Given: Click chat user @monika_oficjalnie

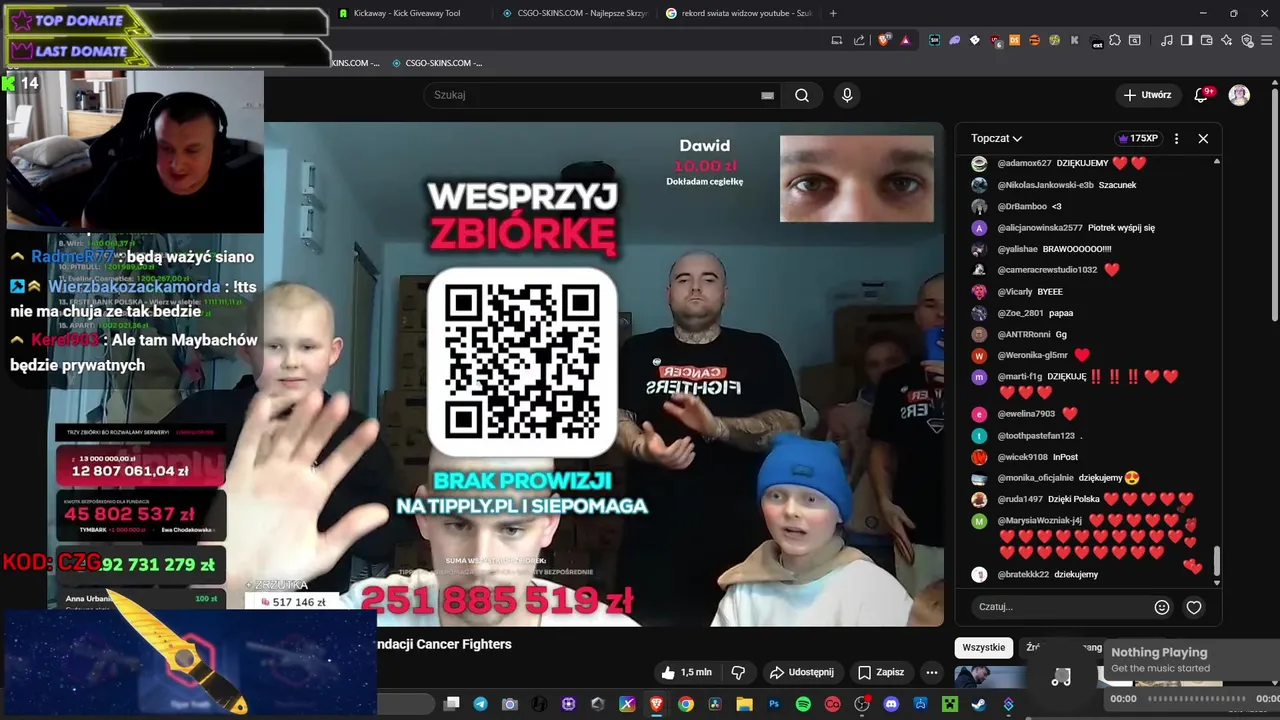Looking at the screenshot, I should coord(1035,478).
